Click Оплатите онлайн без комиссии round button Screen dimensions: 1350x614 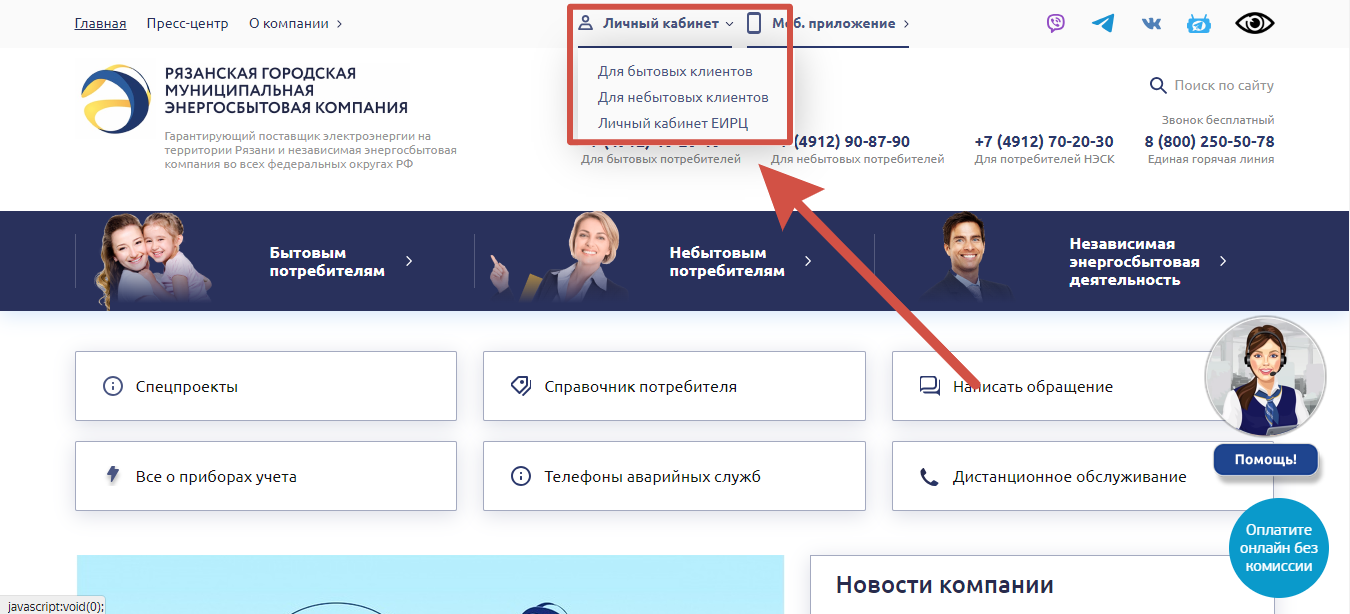click(1278, 548)
